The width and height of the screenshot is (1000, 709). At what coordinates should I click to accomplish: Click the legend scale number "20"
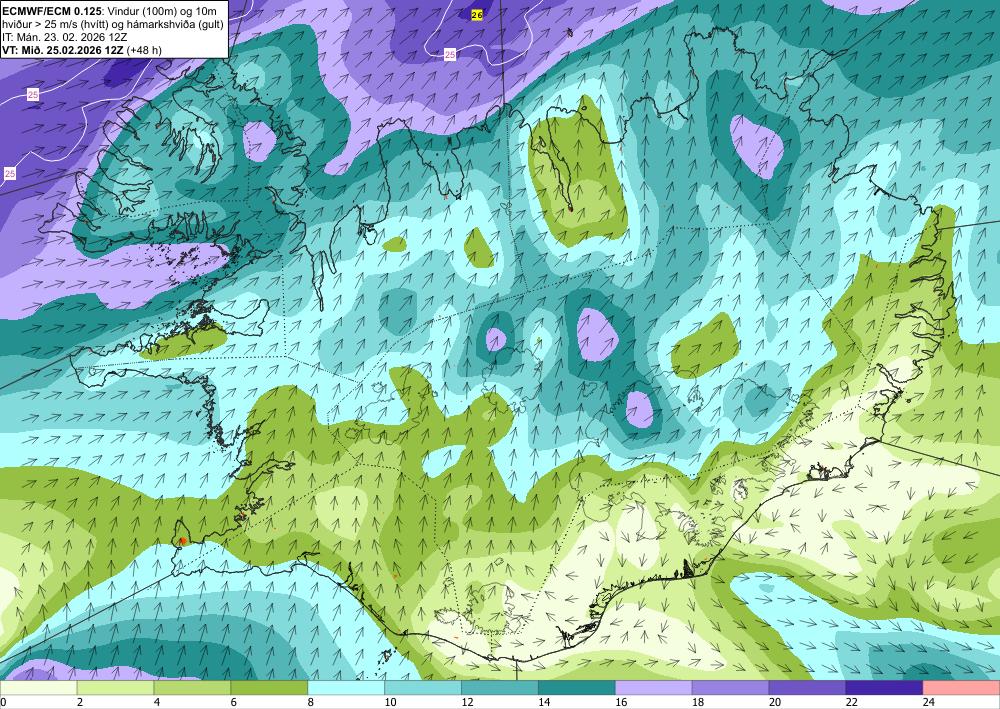(x=775, y=702)
